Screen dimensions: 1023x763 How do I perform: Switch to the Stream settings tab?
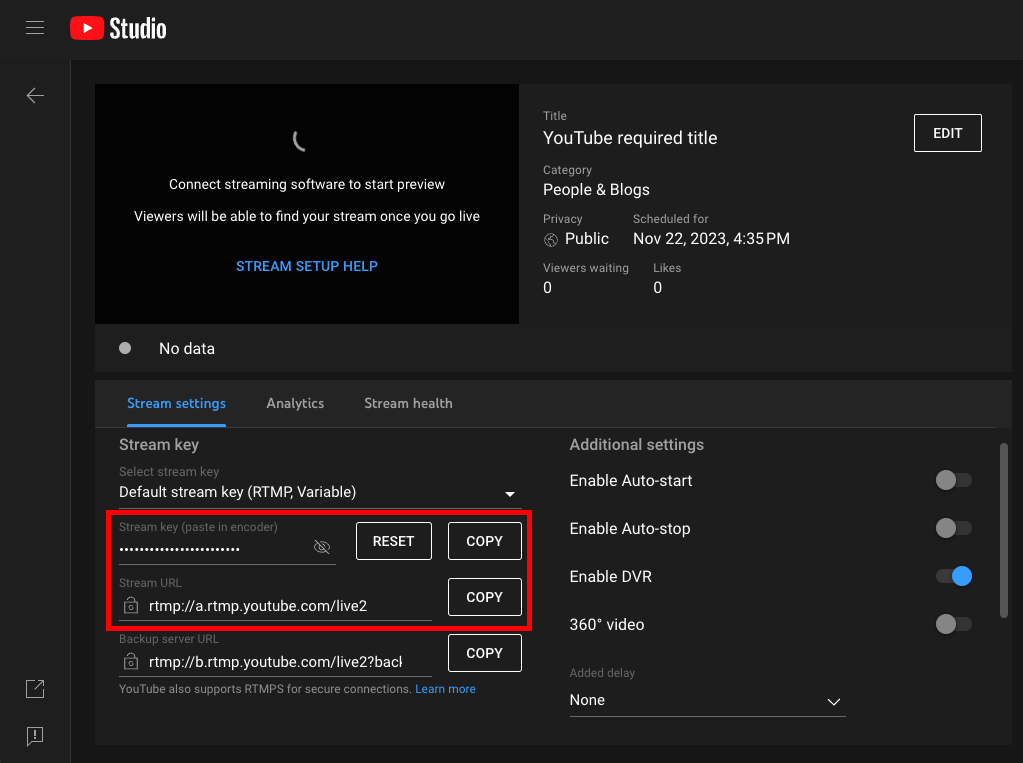(176, 403)
